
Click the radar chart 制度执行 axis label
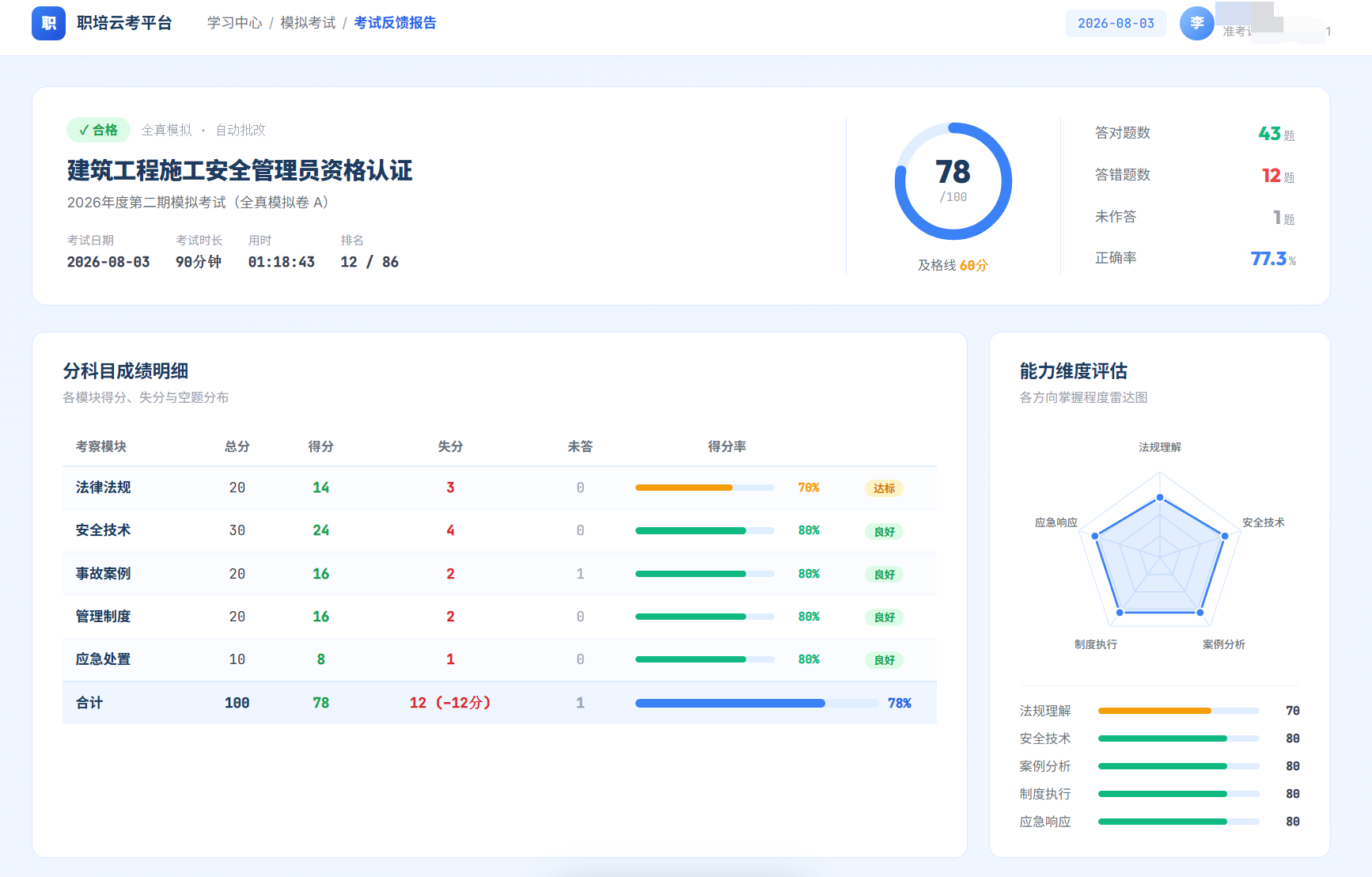pyautogui.click(x=1096, y=644)
